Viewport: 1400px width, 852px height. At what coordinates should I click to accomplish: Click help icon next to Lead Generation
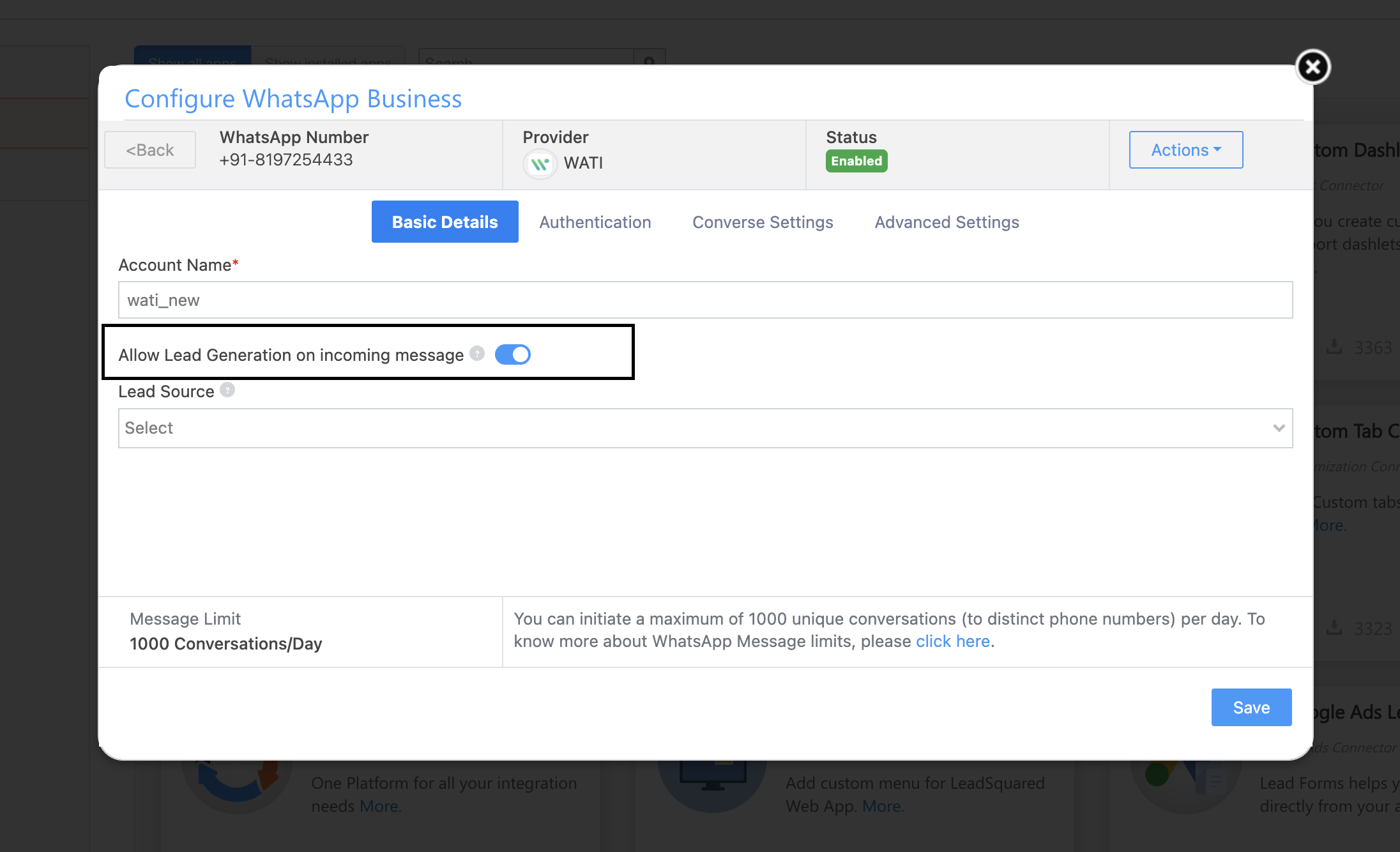point(477,353)
